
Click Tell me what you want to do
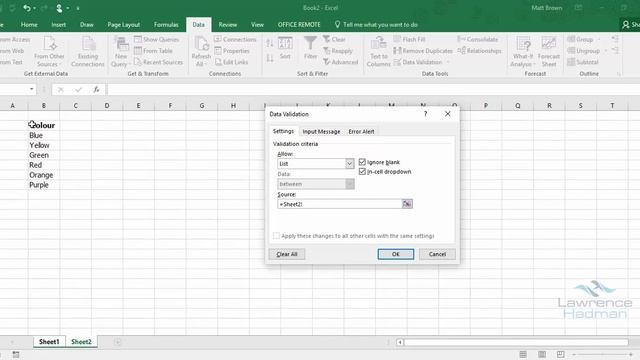(376, 25)
